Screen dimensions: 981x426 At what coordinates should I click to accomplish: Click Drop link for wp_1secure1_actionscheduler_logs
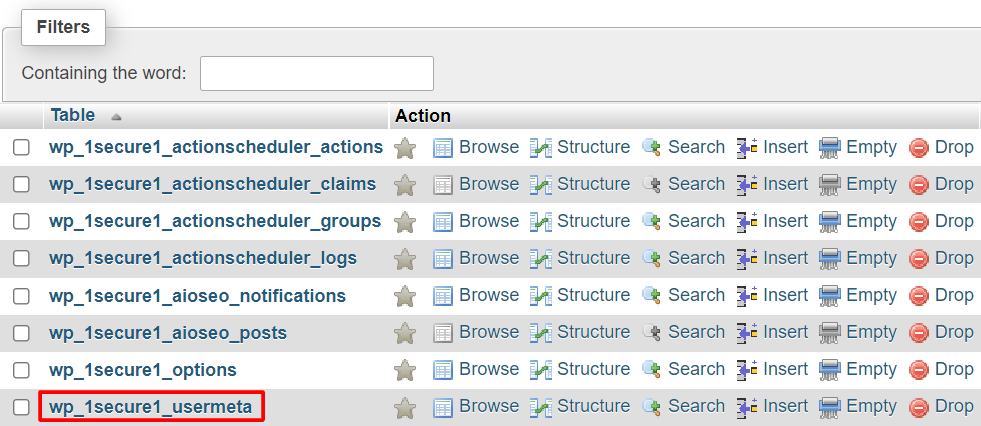pyautogui.click(x=953, y=259)
